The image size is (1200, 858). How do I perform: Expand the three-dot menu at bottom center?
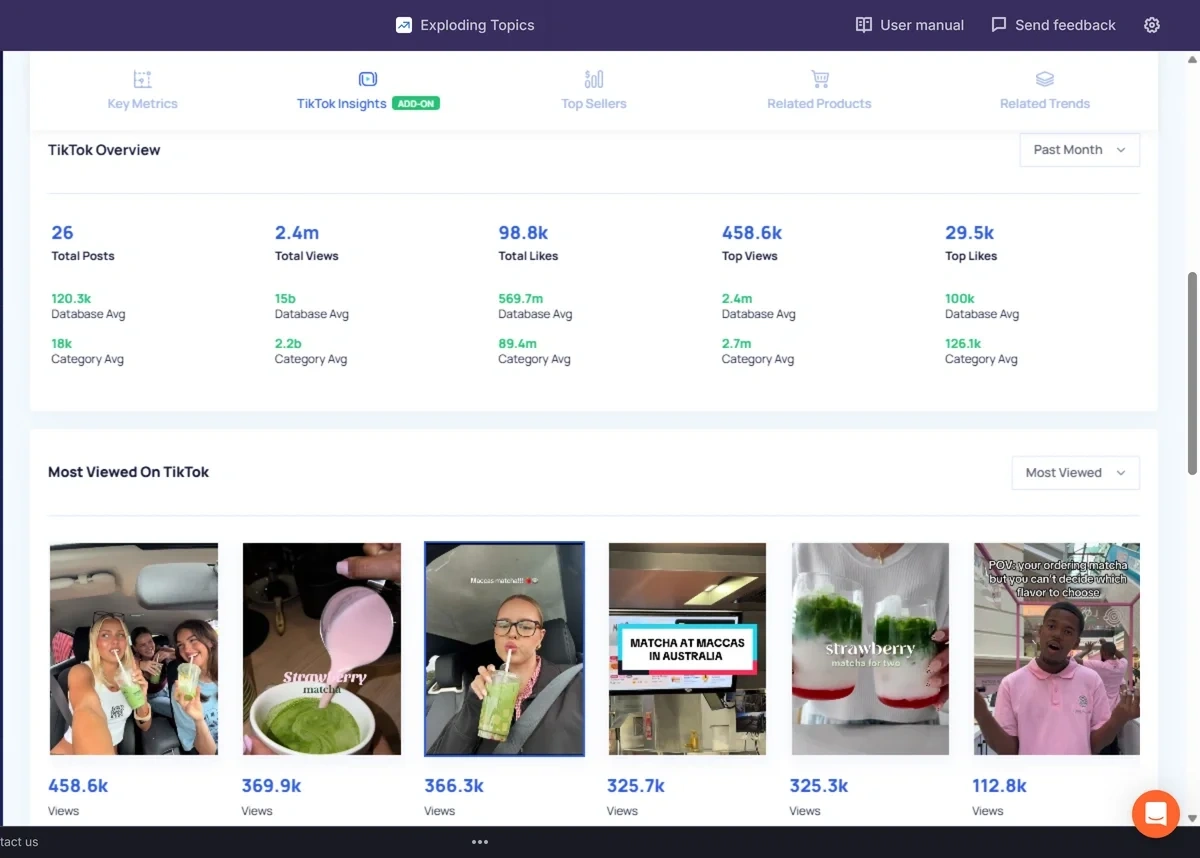click(479, 841)
